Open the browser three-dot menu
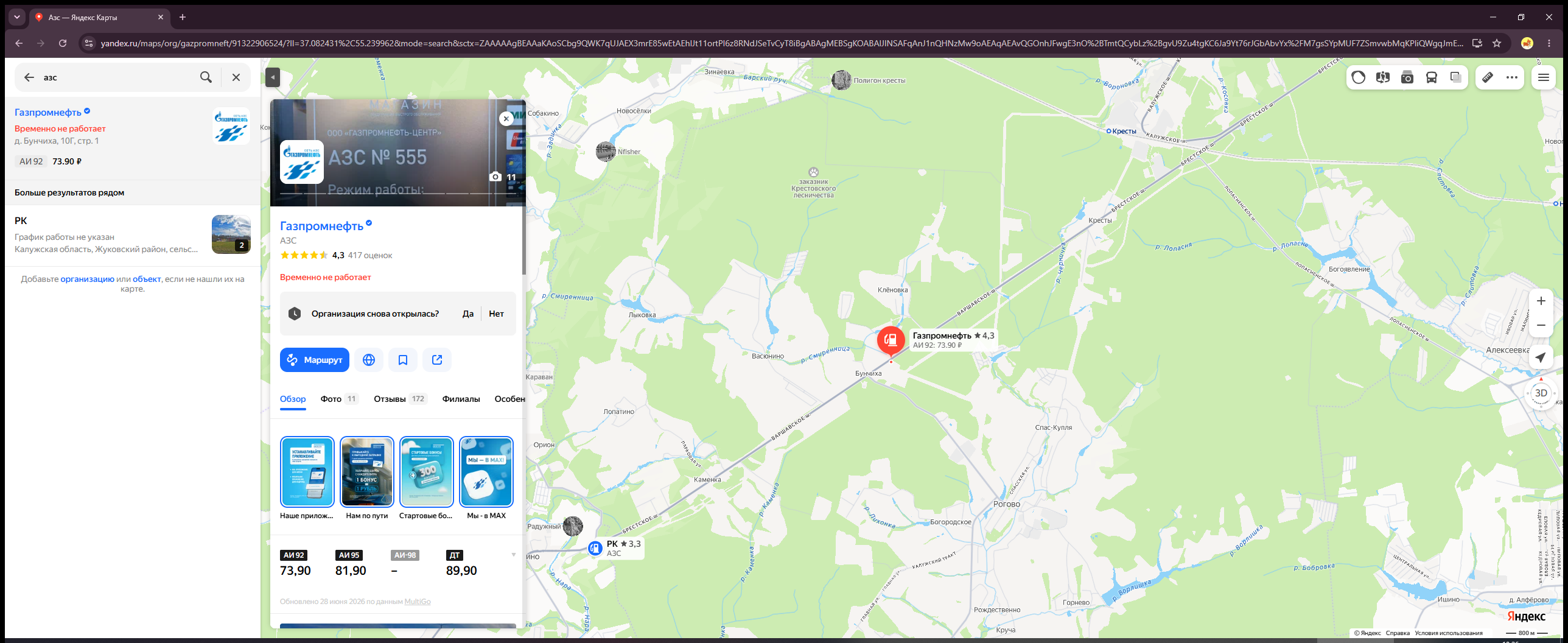 point(1549,43)
